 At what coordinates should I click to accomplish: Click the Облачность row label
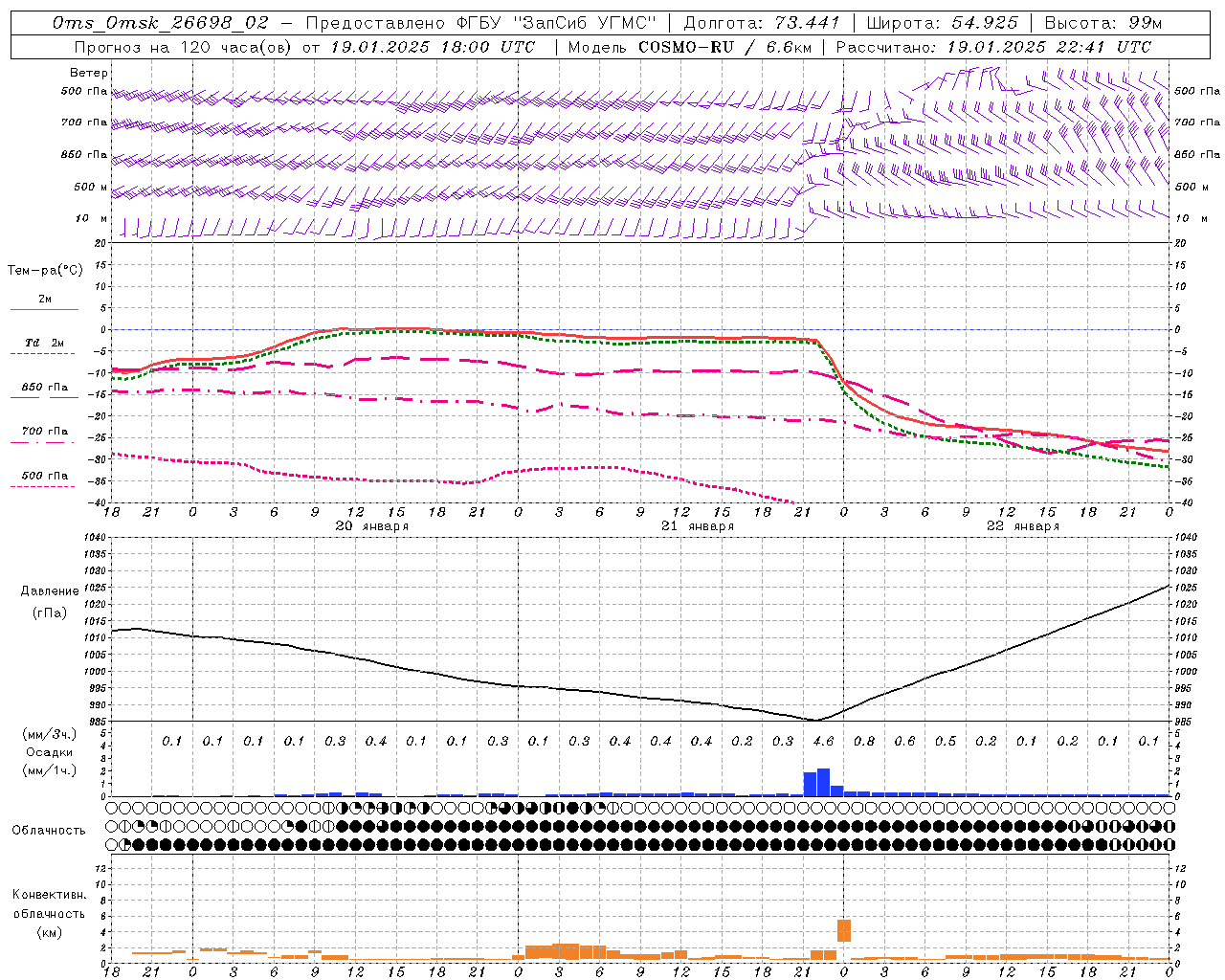click(x=49, y=831)
